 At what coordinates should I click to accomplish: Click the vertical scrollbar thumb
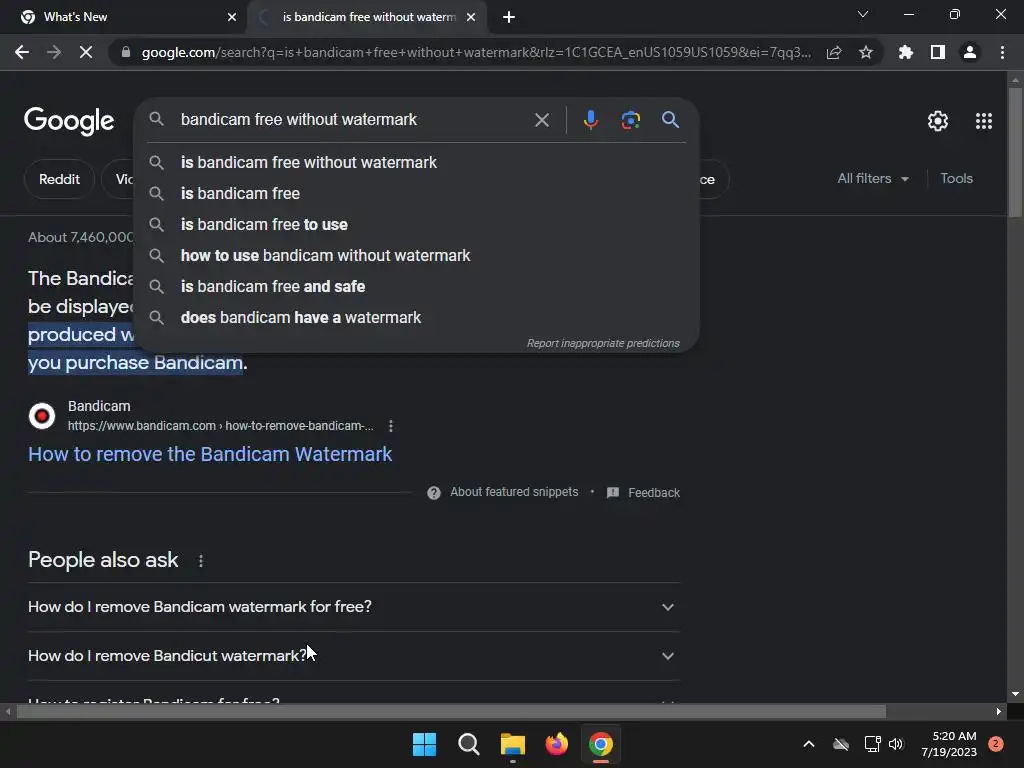pyautogui.click(x=1014, y=152)
